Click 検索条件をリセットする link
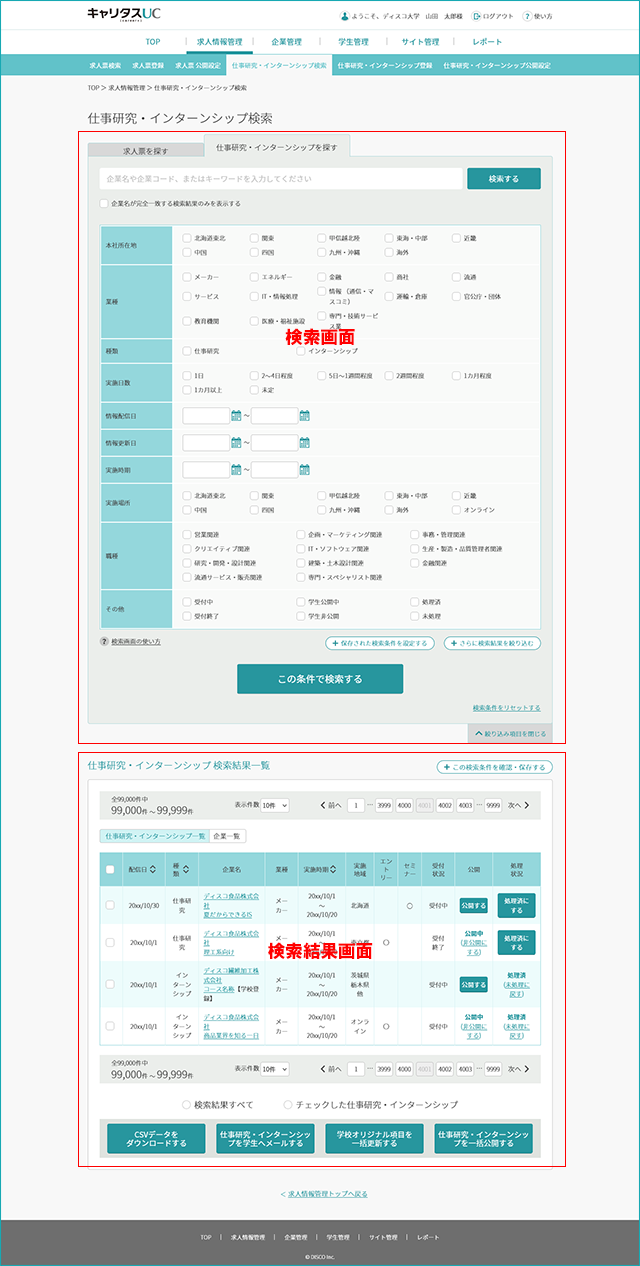The image size is (640, 1266). [x=507, y=708]
